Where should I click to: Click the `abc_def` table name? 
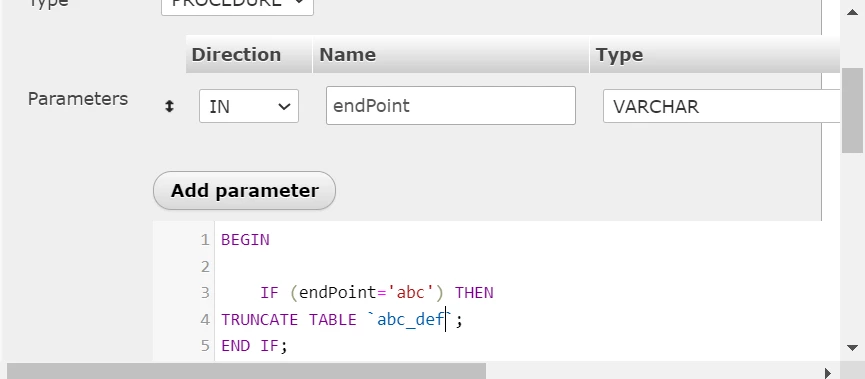410,320
